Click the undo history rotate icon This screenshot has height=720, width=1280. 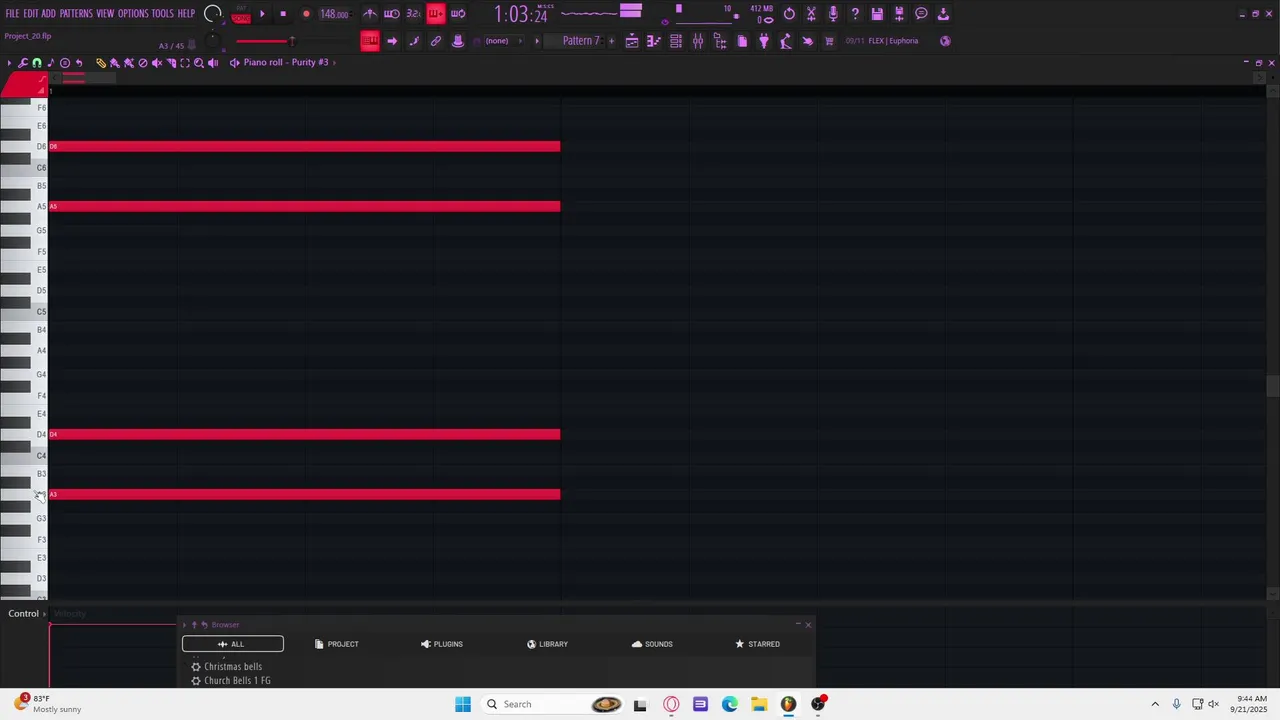tap(789, 14)
